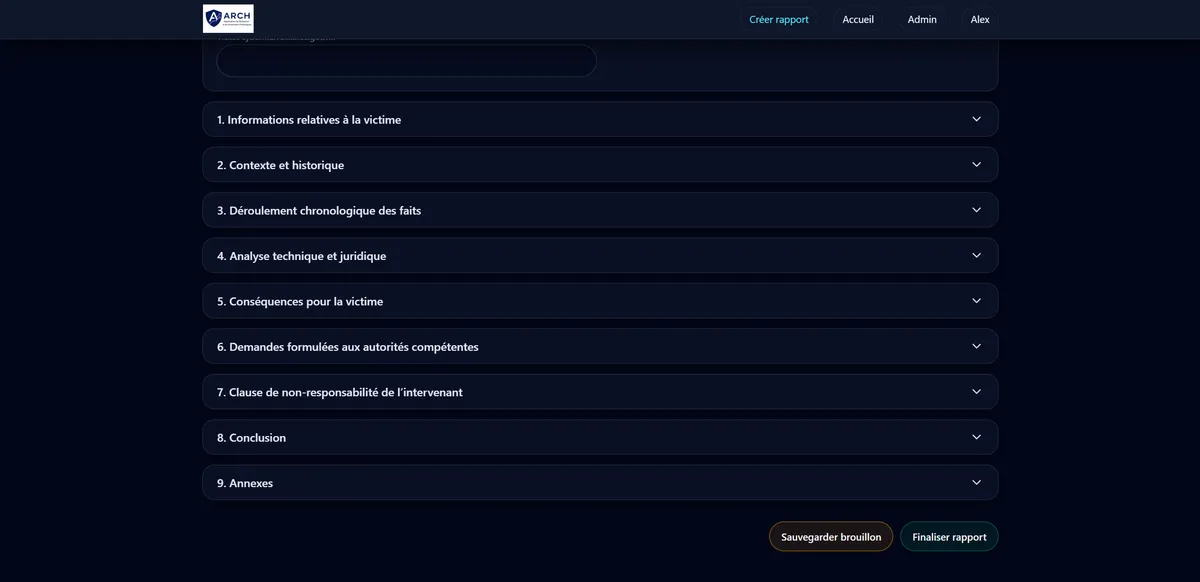The height and width of the screenshot is (582, 1200).
Task: Open the 'Alex' user account menu
Action: click(979, 19)
